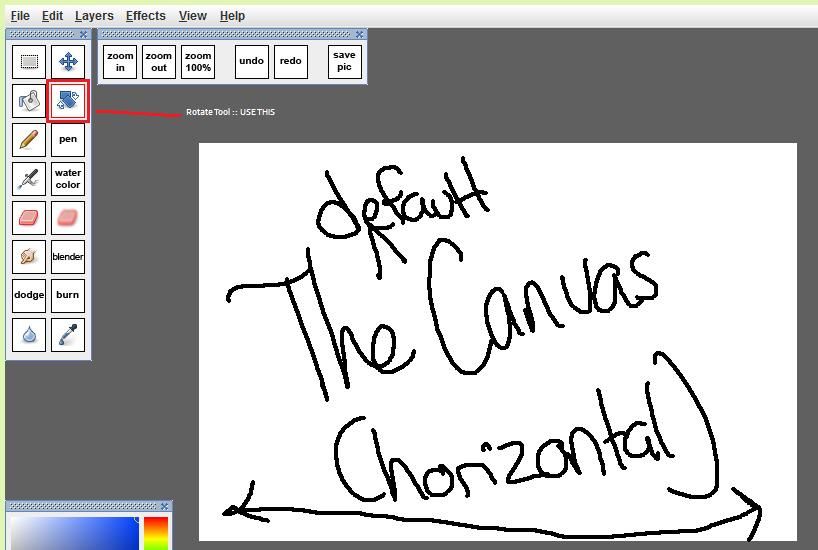
Task: Open the Effects menu
Action: 146,16
